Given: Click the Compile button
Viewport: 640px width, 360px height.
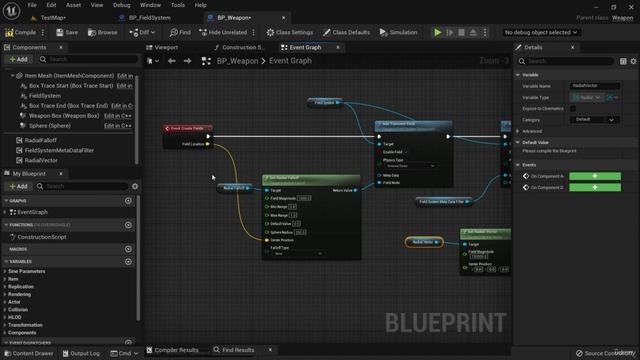Looking at the screenshot, I should (x=20, y=32).
